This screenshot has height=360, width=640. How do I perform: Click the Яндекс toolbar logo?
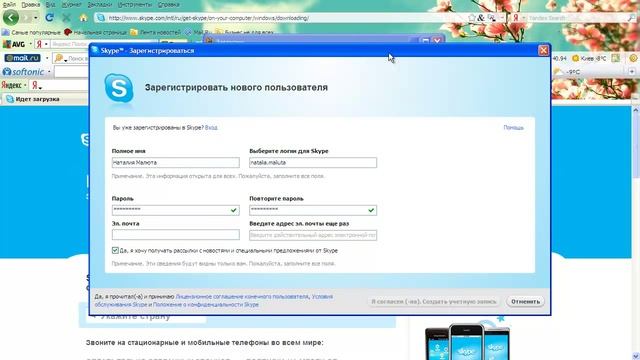click(x=11, y=85)
